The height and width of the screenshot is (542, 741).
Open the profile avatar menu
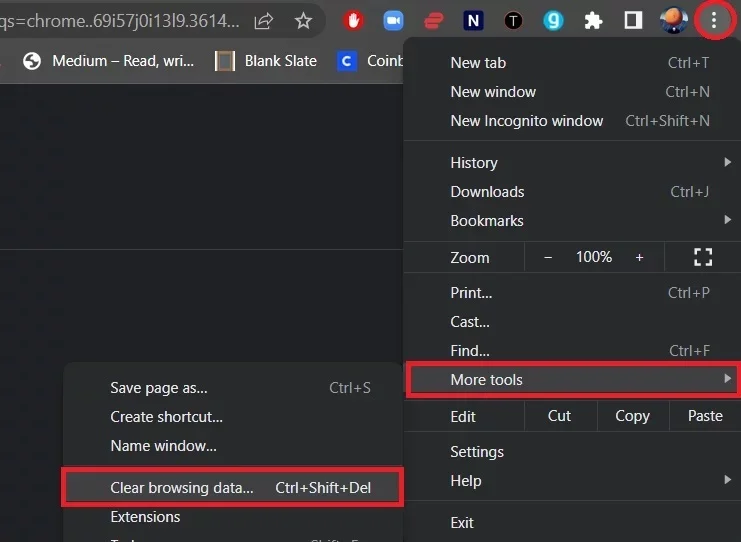(673, 21)
